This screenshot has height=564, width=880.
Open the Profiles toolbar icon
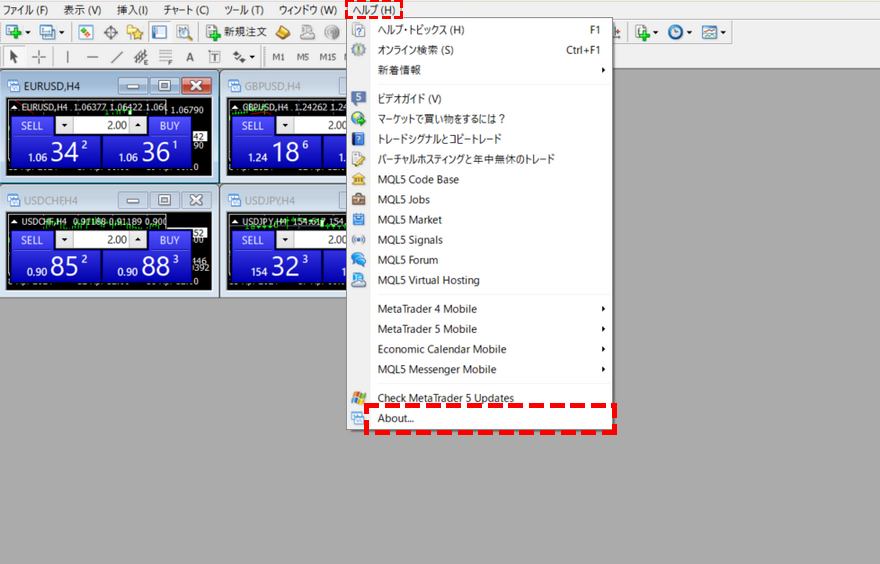tap(47, 32)
